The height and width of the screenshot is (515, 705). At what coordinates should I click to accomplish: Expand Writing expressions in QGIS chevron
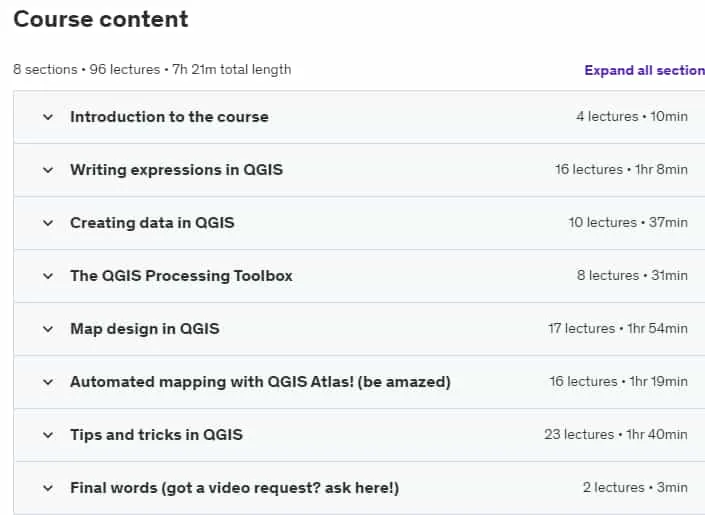(48, 170)
